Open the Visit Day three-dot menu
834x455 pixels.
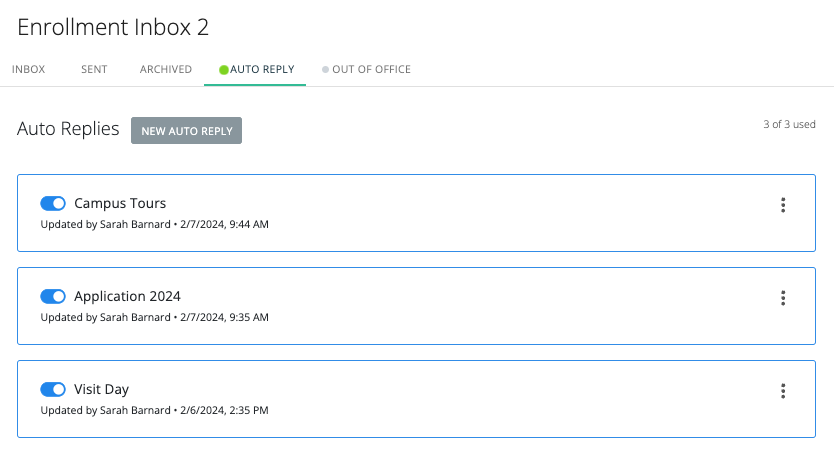point(783,391)
